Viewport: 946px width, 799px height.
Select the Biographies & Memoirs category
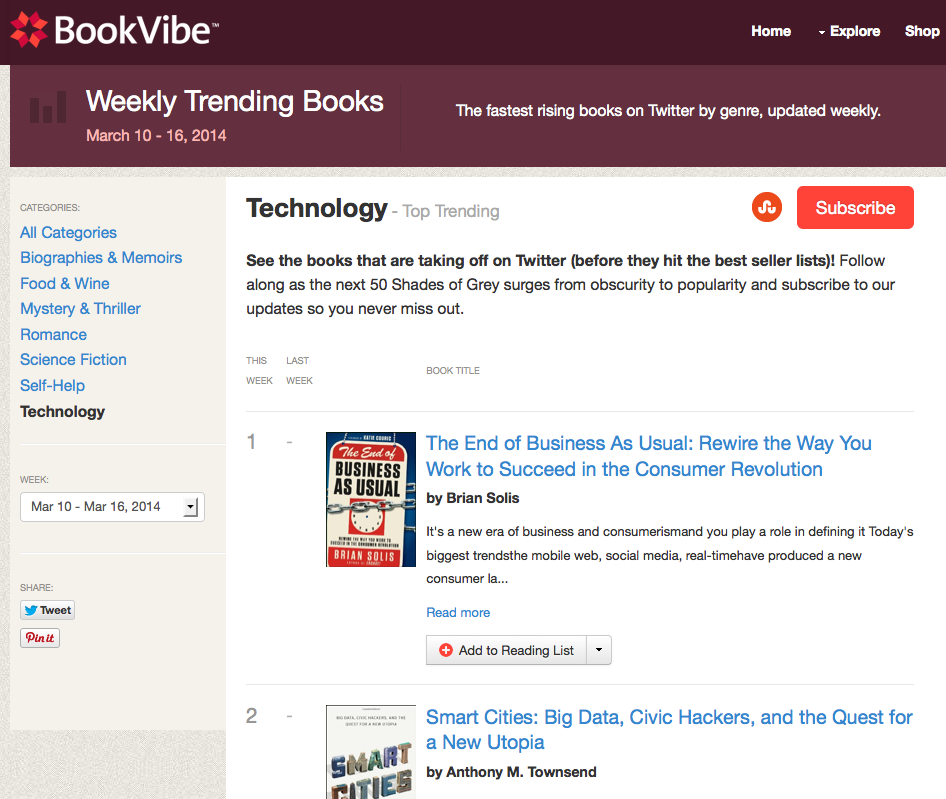click(x=101, y=258)
